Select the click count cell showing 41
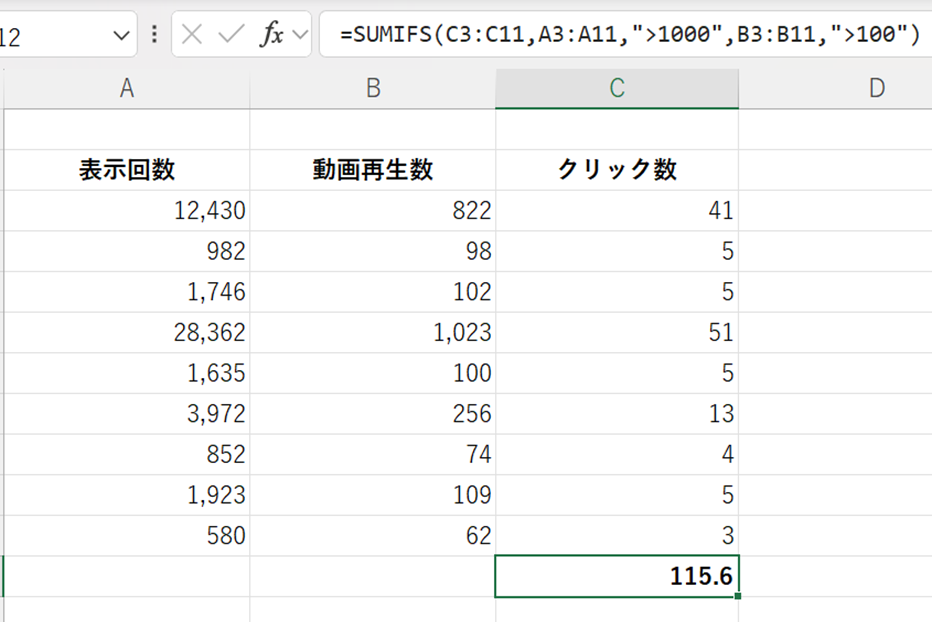This screenshot has width=932, height=622. click(617, 211)
